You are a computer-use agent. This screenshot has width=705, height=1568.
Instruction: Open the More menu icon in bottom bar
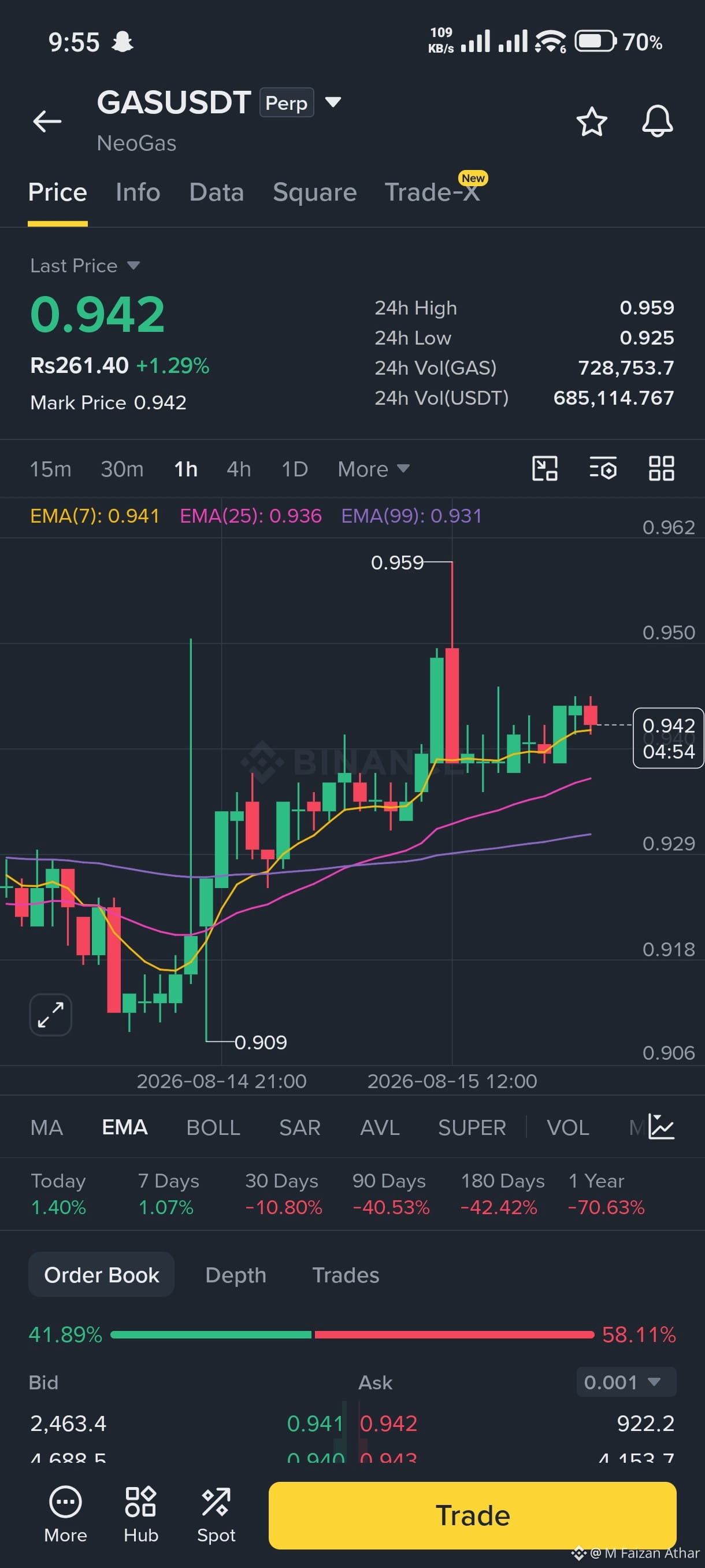pos(65,1514)
